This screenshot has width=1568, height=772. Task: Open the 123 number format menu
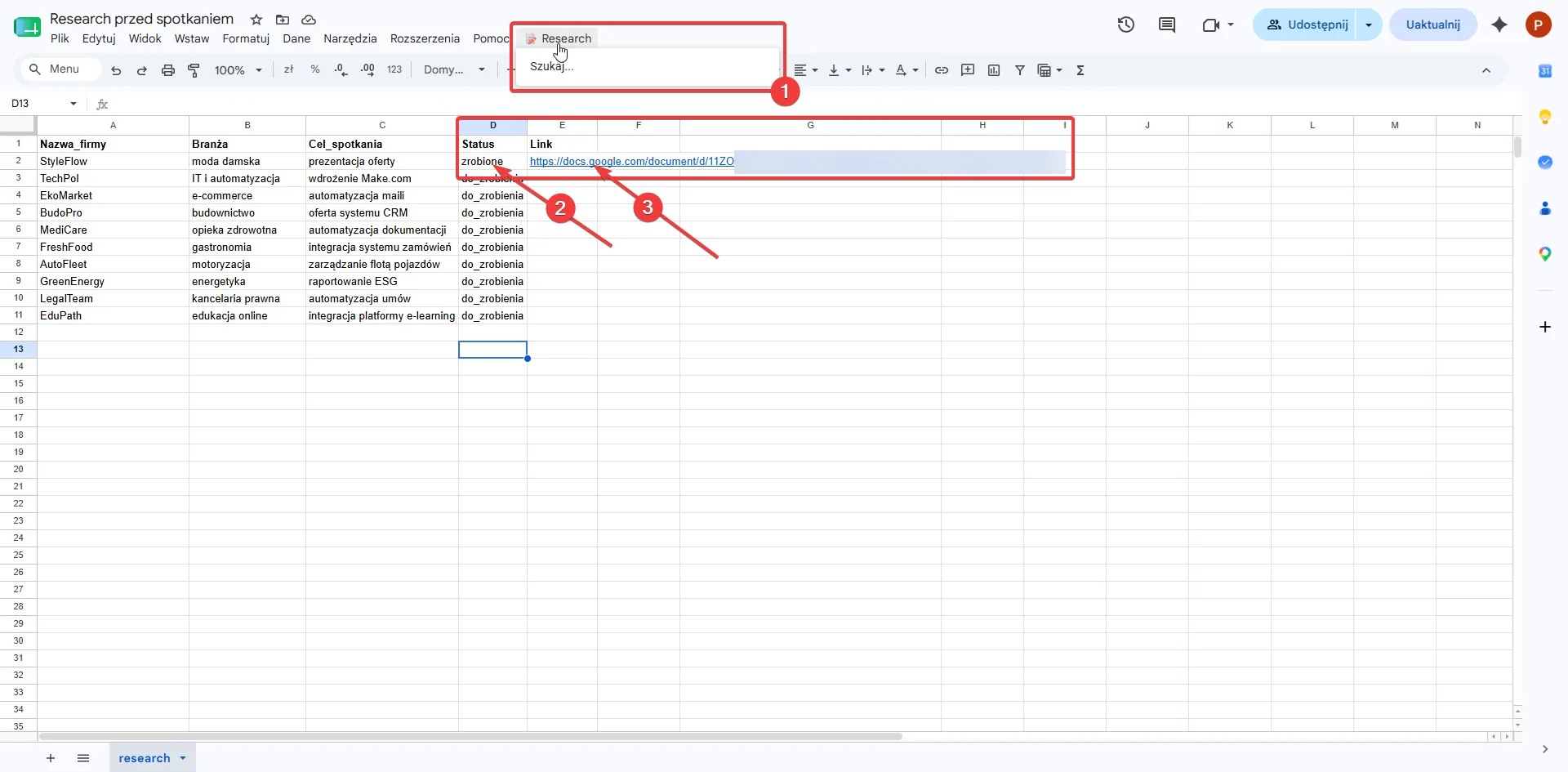coord(394,69)
